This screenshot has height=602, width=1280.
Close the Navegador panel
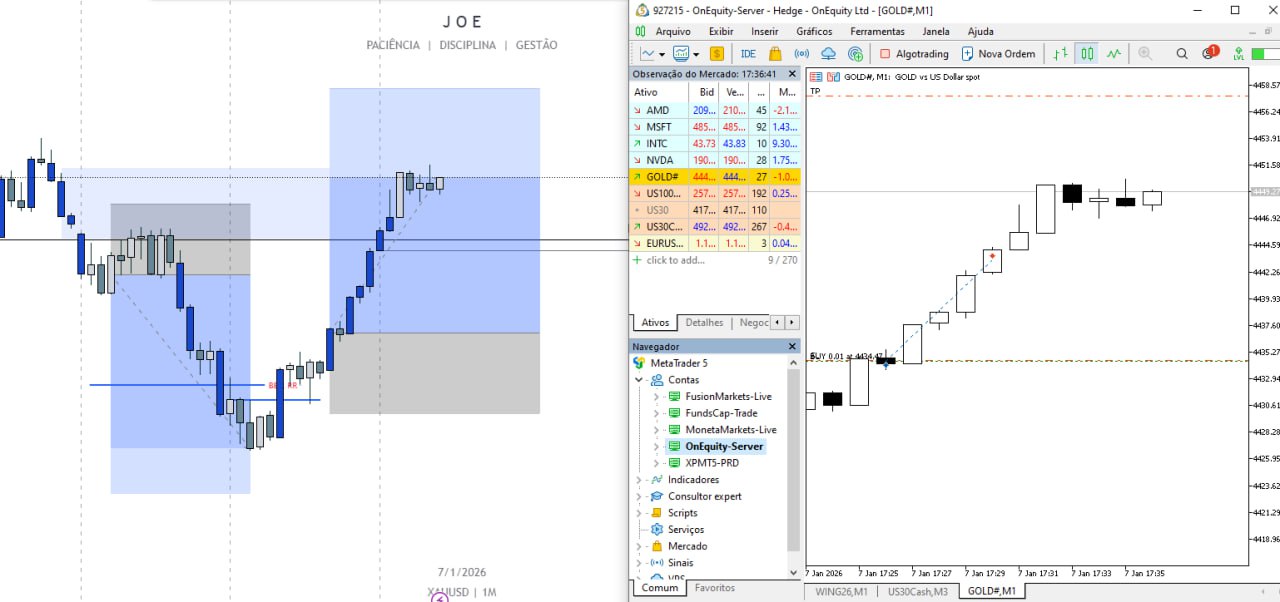click(794, 346)
